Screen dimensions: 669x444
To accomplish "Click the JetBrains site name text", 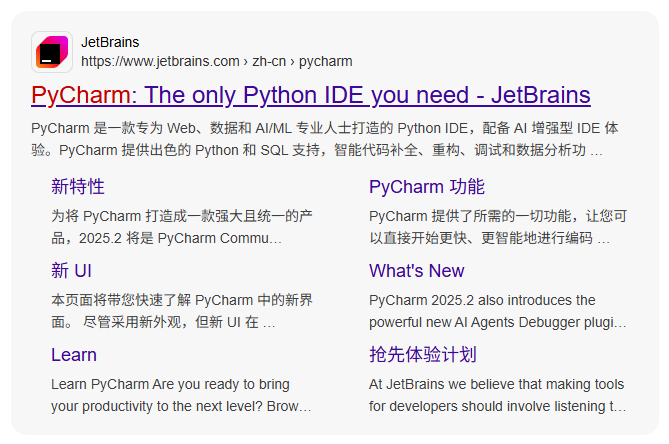I will pos(110,42).
